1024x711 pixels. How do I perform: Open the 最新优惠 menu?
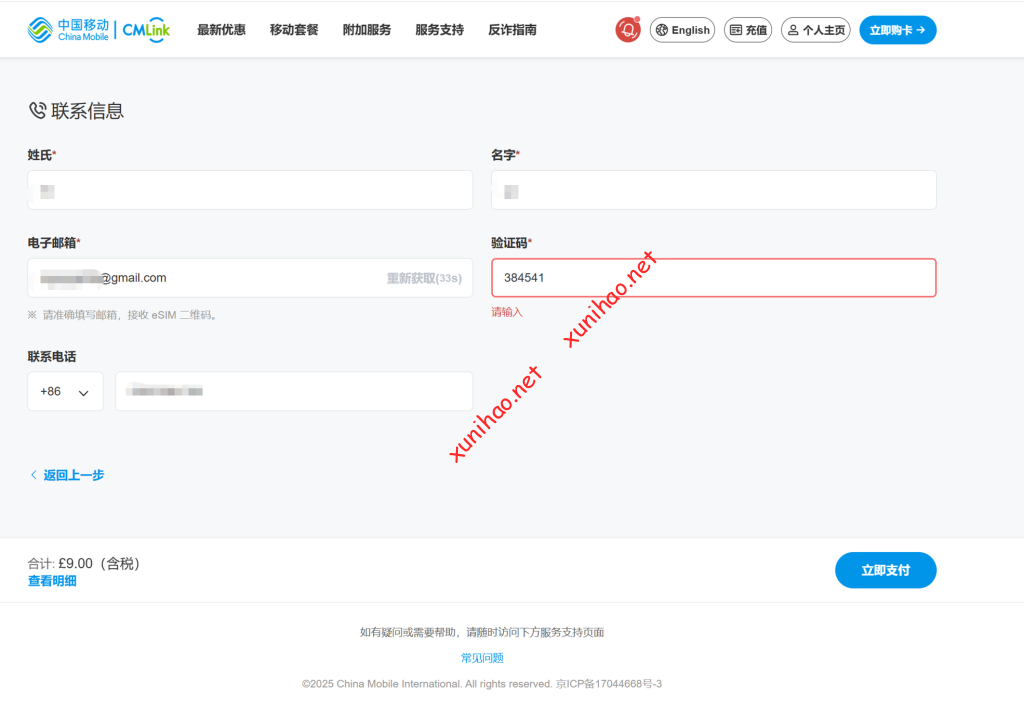(x=221, y=30)
